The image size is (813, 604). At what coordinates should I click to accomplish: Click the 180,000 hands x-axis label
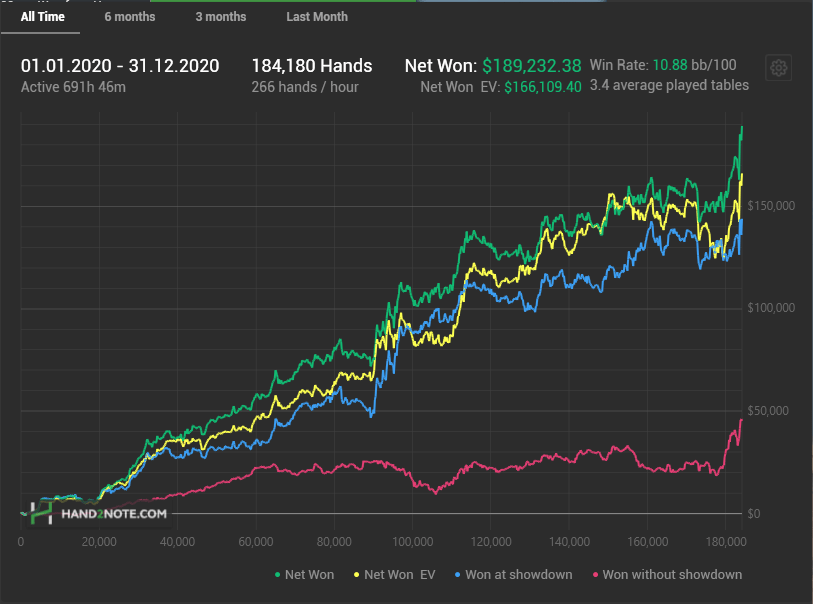(x=726, y=542)
